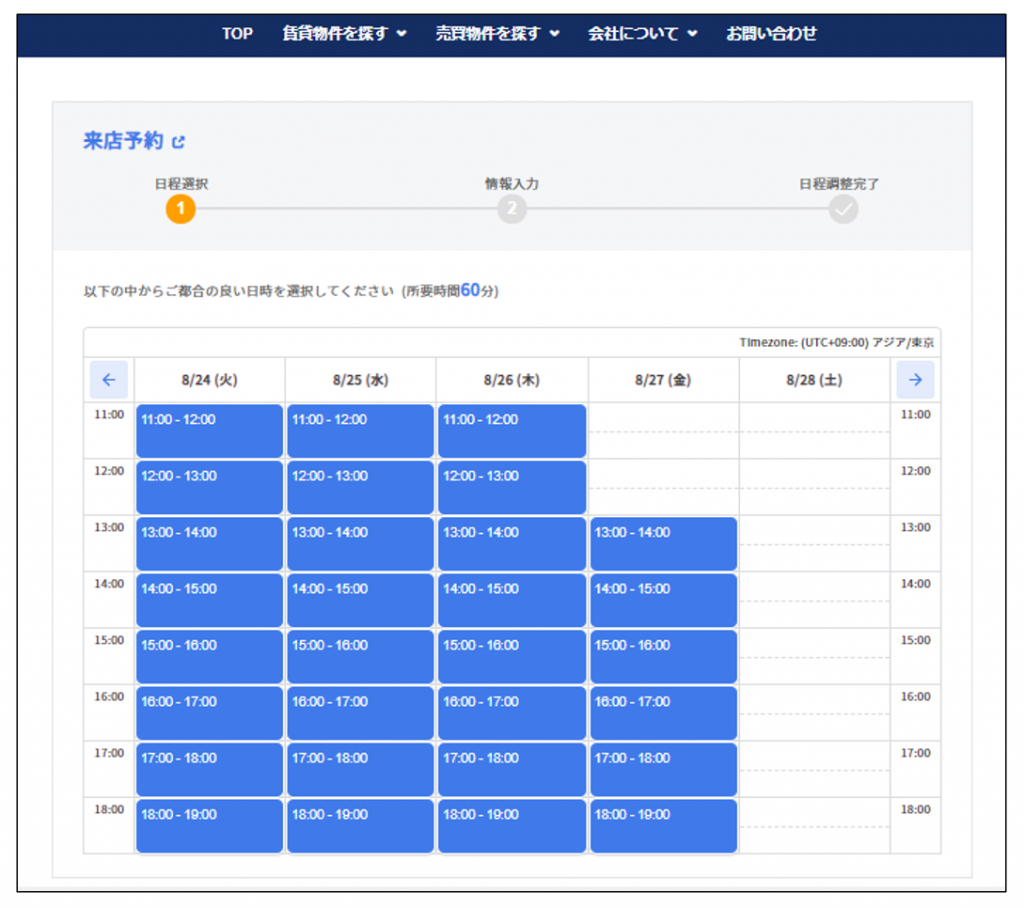Viewport: 1024px width, 908px height.
Task: Click the 来店予約 heading link
Action: (x=123, y=142)
